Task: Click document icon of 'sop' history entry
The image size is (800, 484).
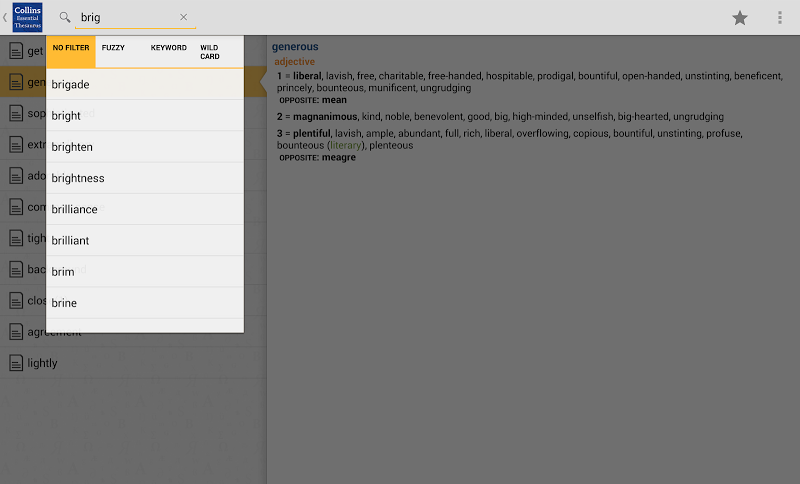Action: pyautogui.click(x=16, y=113)
